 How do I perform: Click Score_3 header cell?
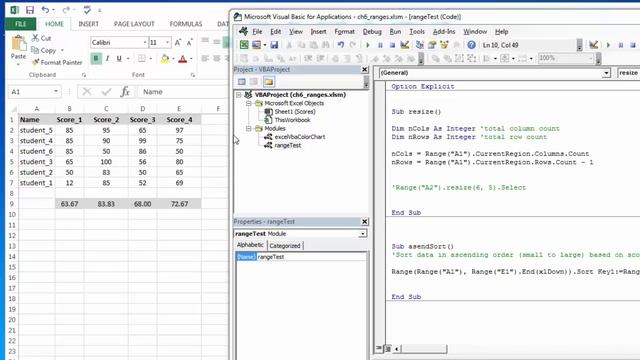pos(142,120)
